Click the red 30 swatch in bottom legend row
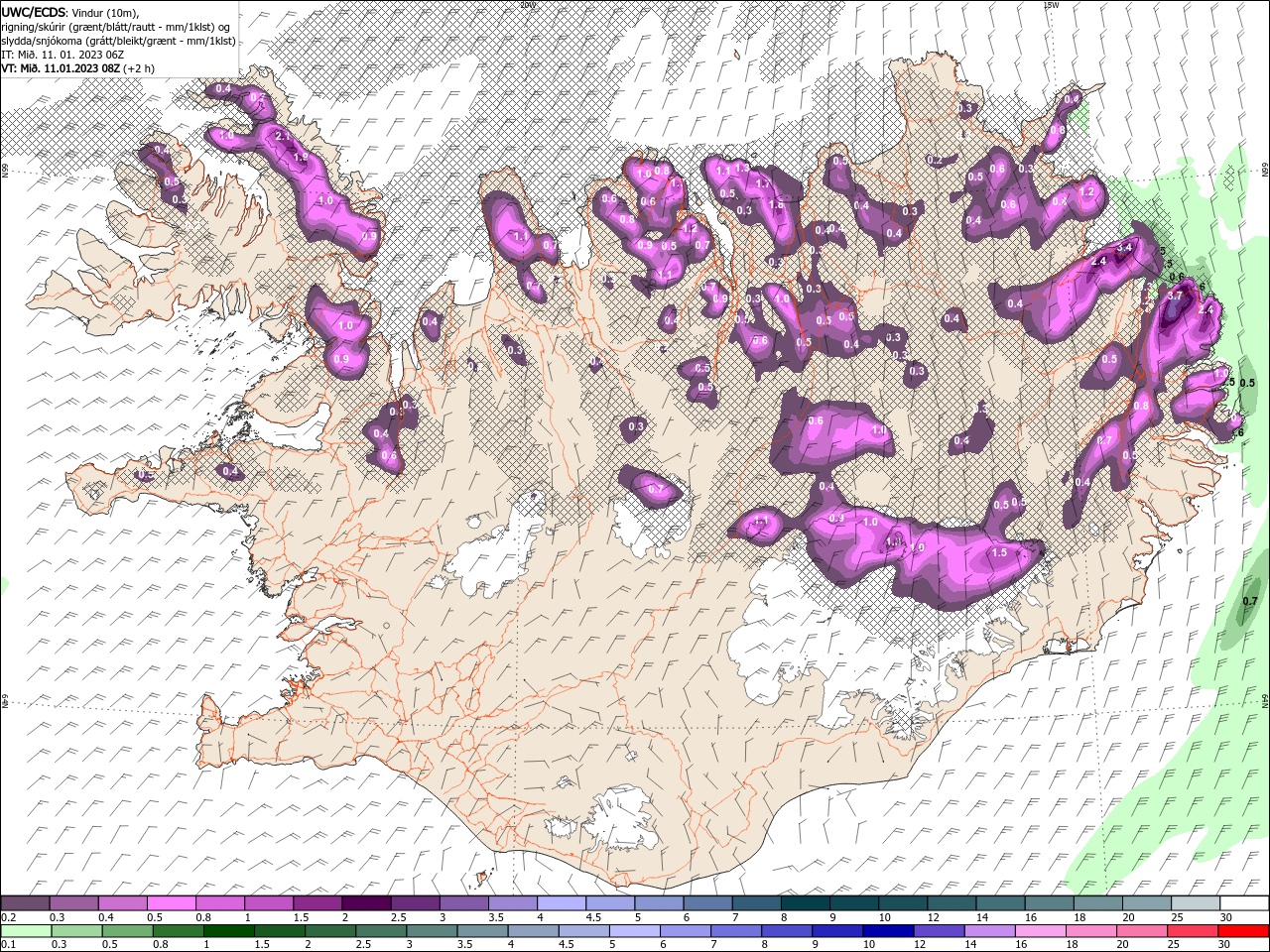 [x=1244, y=931]
